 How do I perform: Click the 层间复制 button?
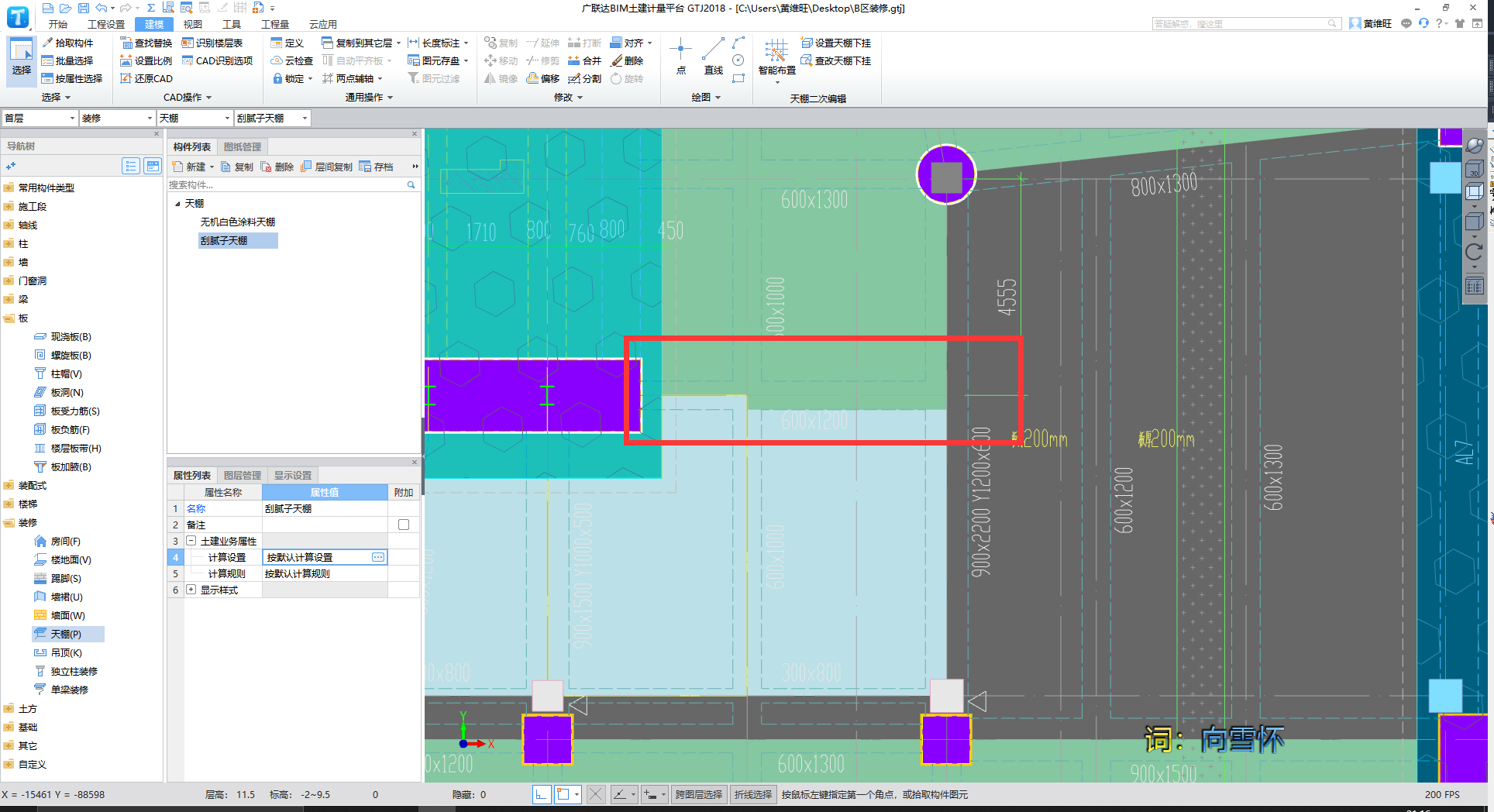326,167
